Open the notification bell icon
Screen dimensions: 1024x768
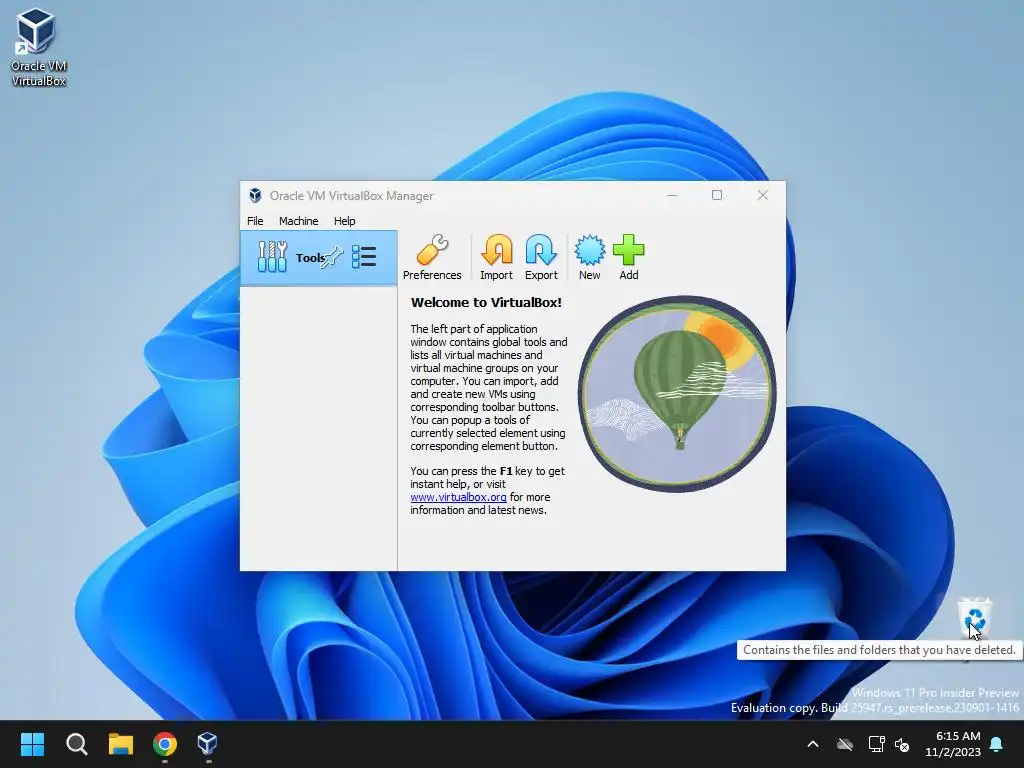(x=997, y=744)
